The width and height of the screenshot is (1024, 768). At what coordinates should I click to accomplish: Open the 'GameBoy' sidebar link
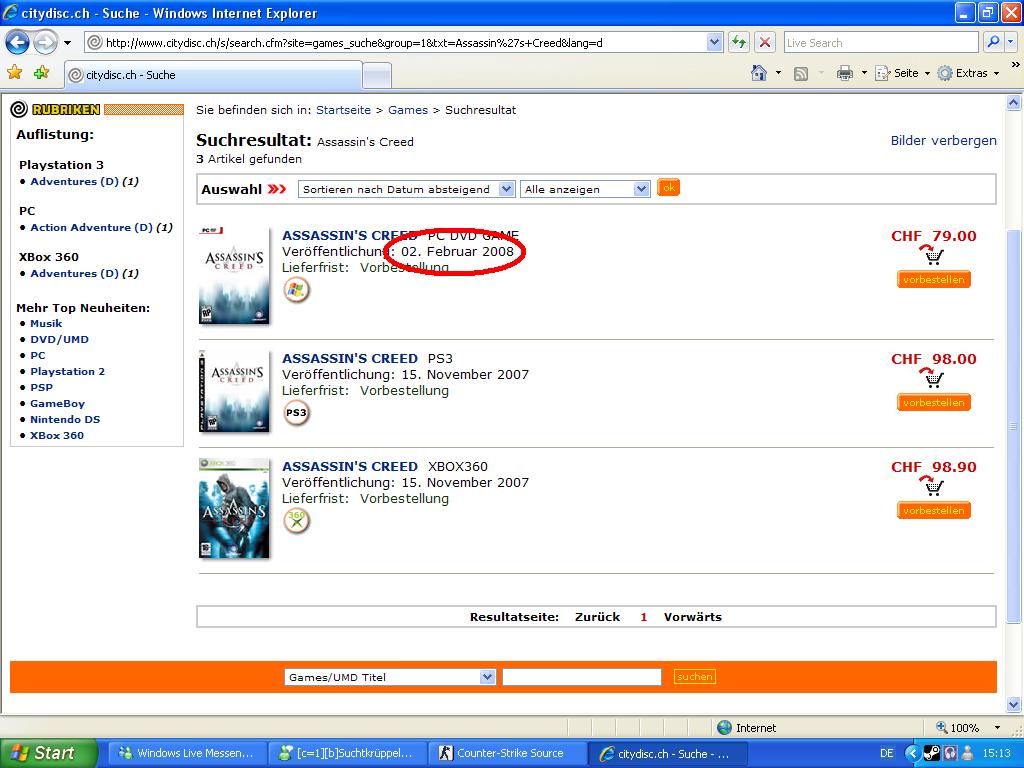pos(57,404)
